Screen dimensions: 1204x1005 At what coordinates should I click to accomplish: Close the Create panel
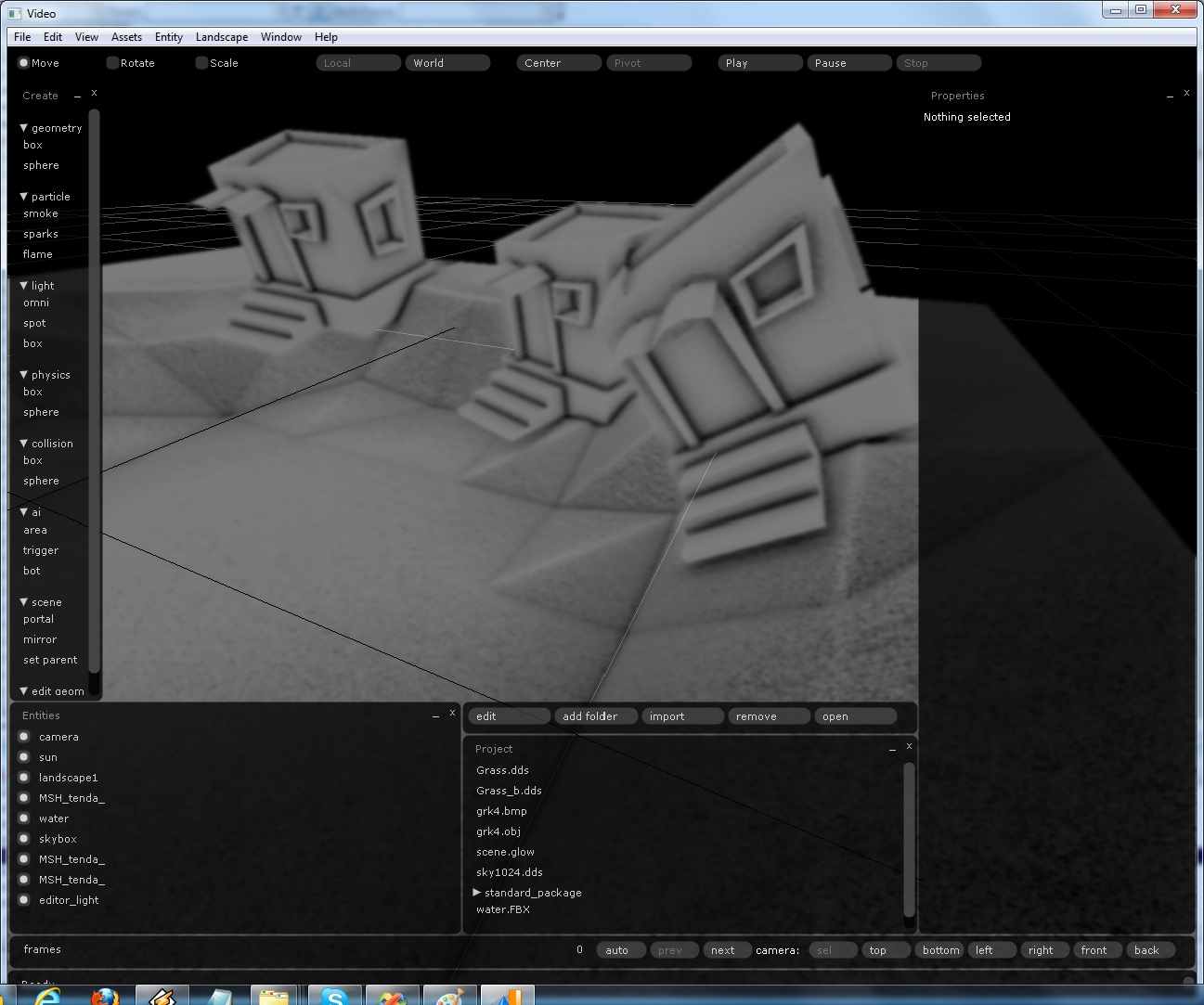coord(94,93)
